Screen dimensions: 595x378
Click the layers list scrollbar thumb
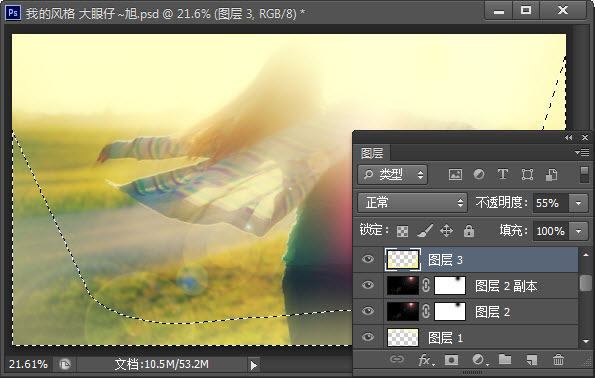tap(586, 283)
